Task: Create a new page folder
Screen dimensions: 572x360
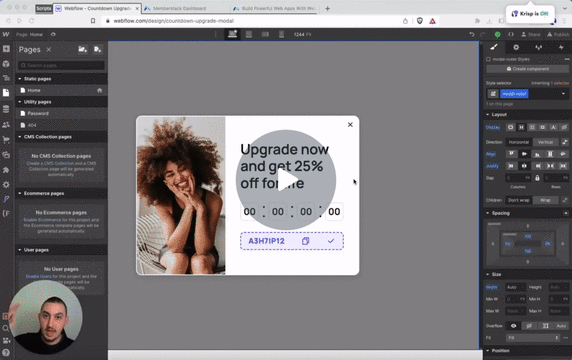Action: (x=83, y=49)
